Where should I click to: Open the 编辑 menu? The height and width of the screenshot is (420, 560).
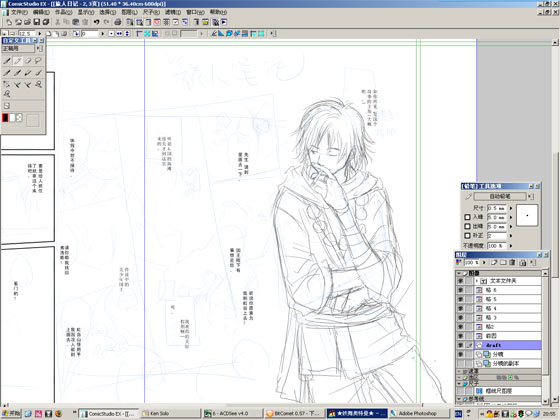[x=41, y=12]
